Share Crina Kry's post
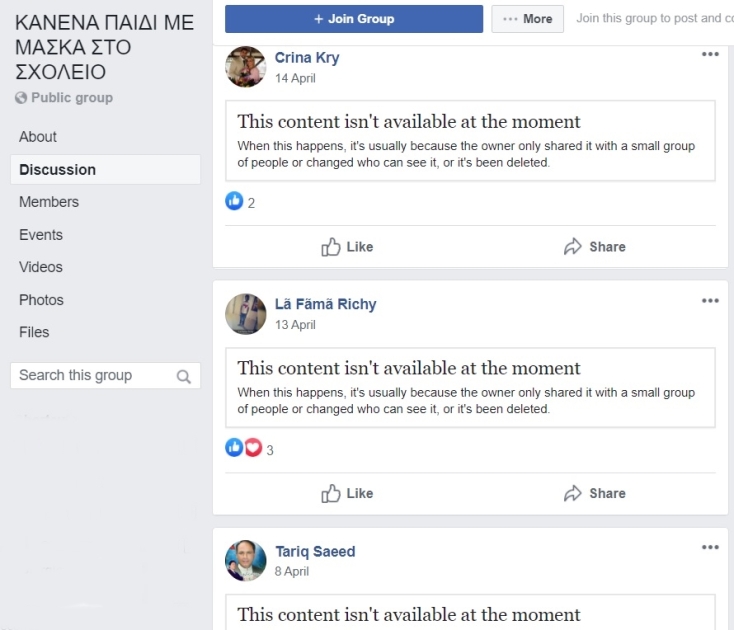The width and height of the screenshot is (734, 630). (x=595, y=247)
